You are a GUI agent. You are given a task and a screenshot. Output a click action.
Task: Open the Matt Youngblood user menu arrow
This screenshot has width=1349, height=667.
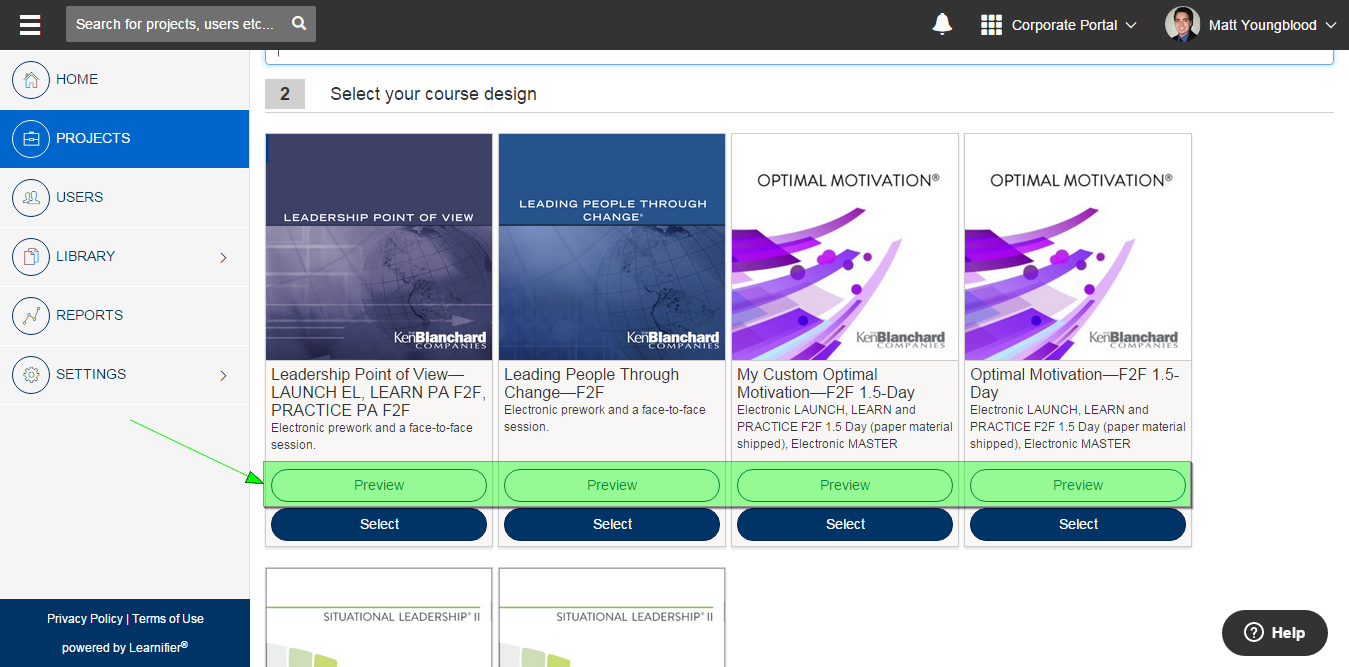pos(1331,25)
